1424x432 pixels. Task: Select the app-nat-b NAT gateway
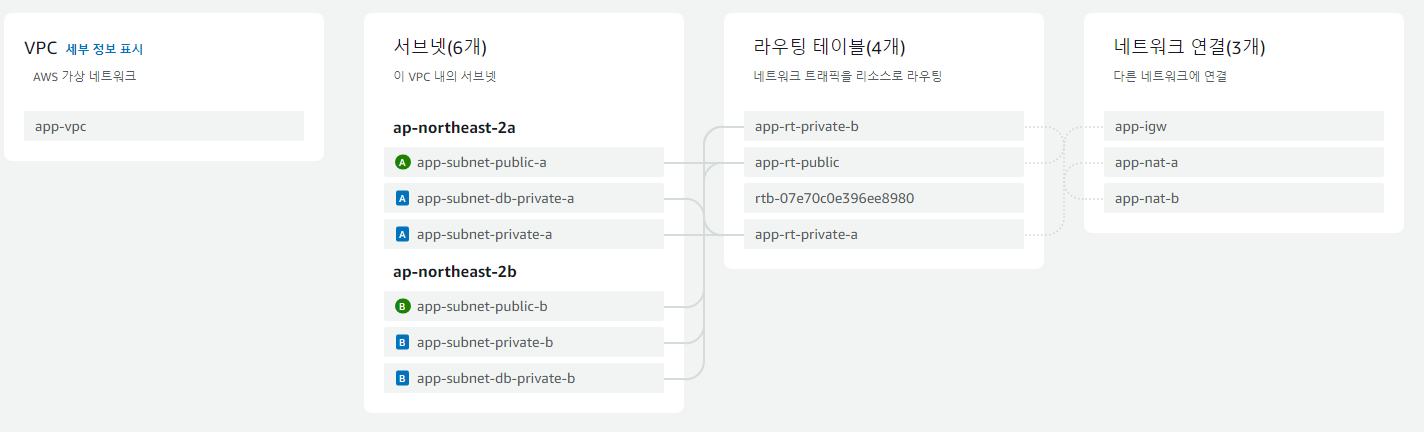pos(1146,198)
